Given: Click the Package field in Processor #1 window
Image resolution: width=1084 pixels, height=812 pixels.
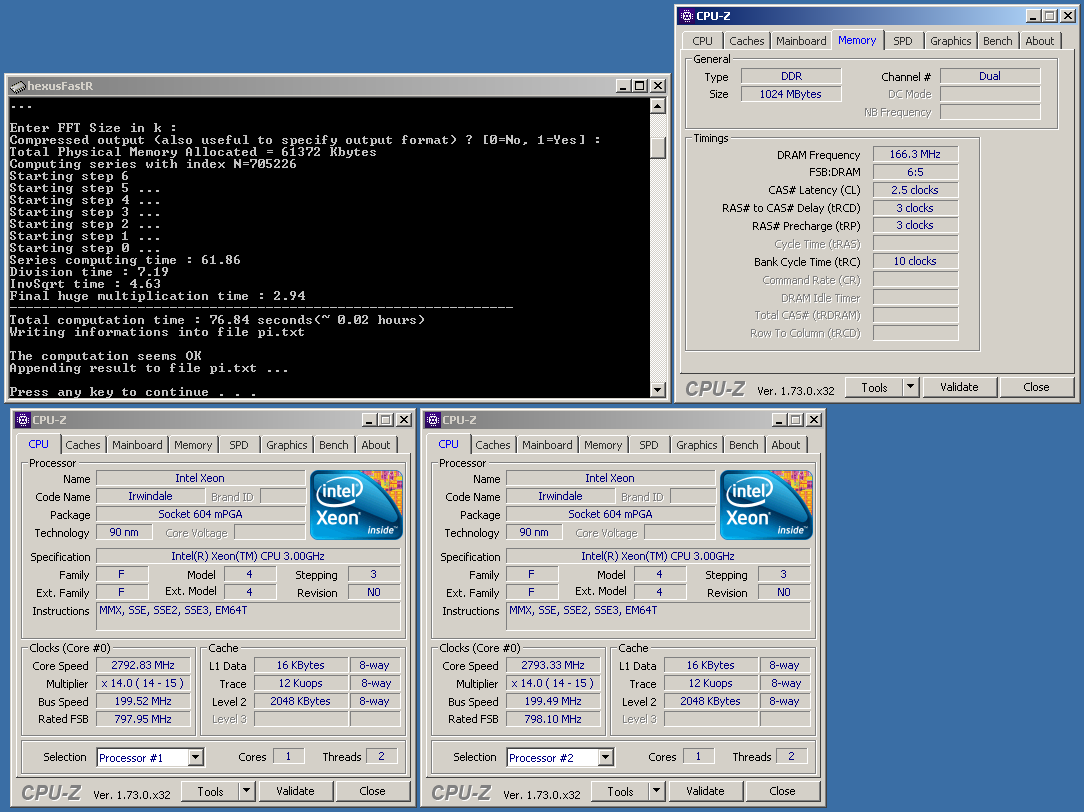Looking at the screenshot, I should tap(200, 514).
